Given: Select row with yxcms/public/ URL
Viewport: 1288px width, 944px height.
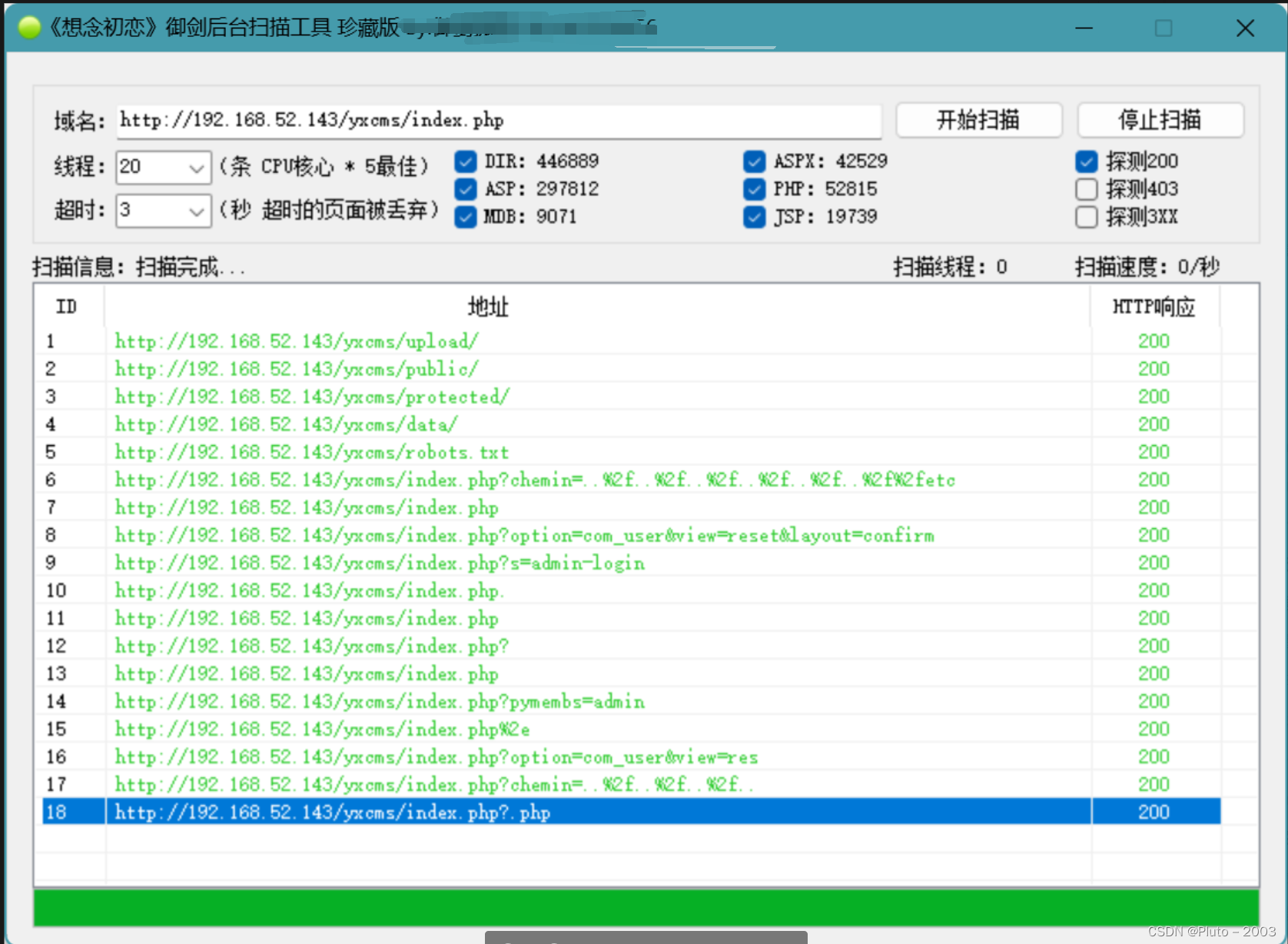Looking at the screenshot, I should (x=631, y=368).
